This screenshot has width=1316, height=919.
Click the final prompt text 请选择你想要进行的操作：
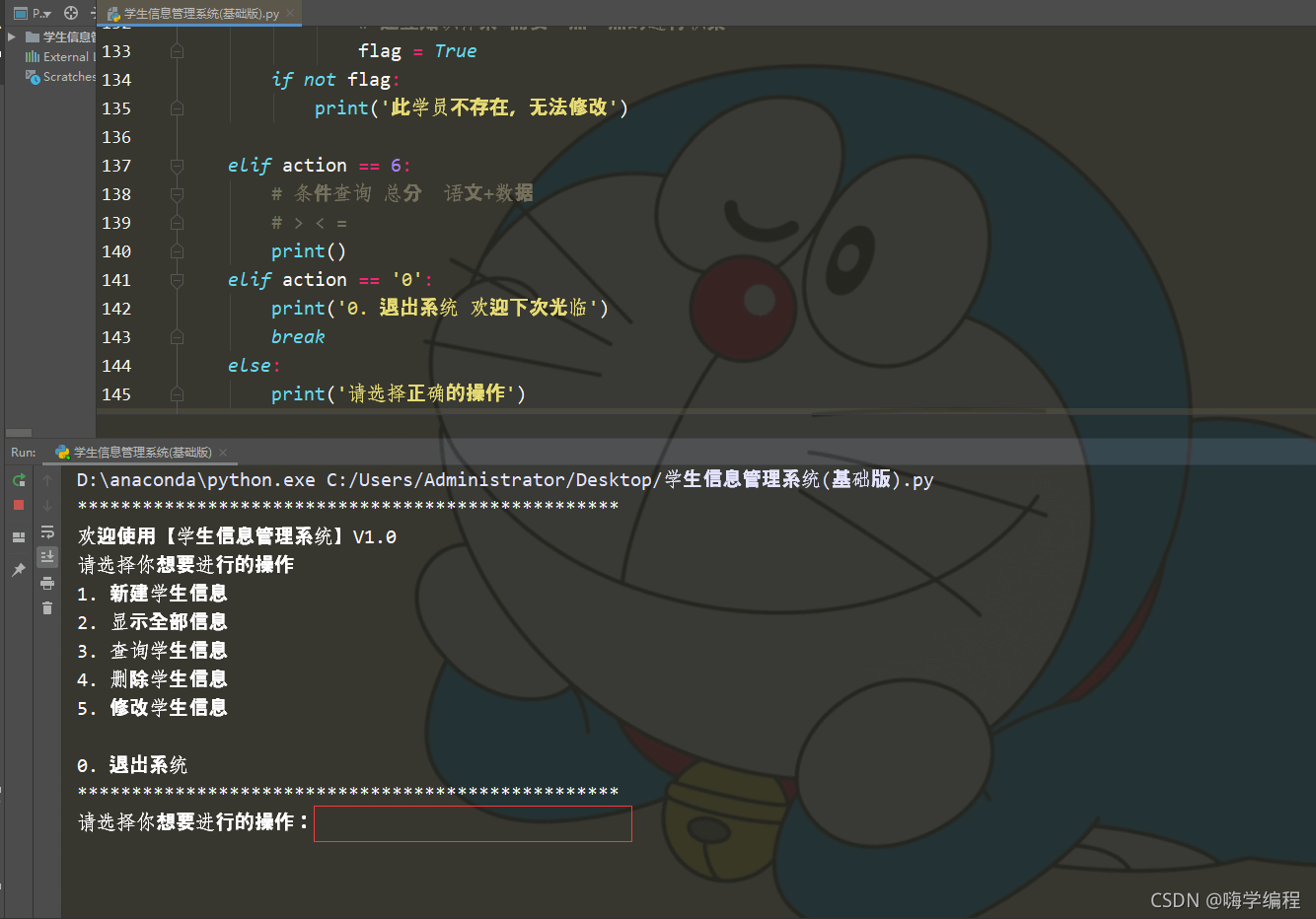coord(193,821)
